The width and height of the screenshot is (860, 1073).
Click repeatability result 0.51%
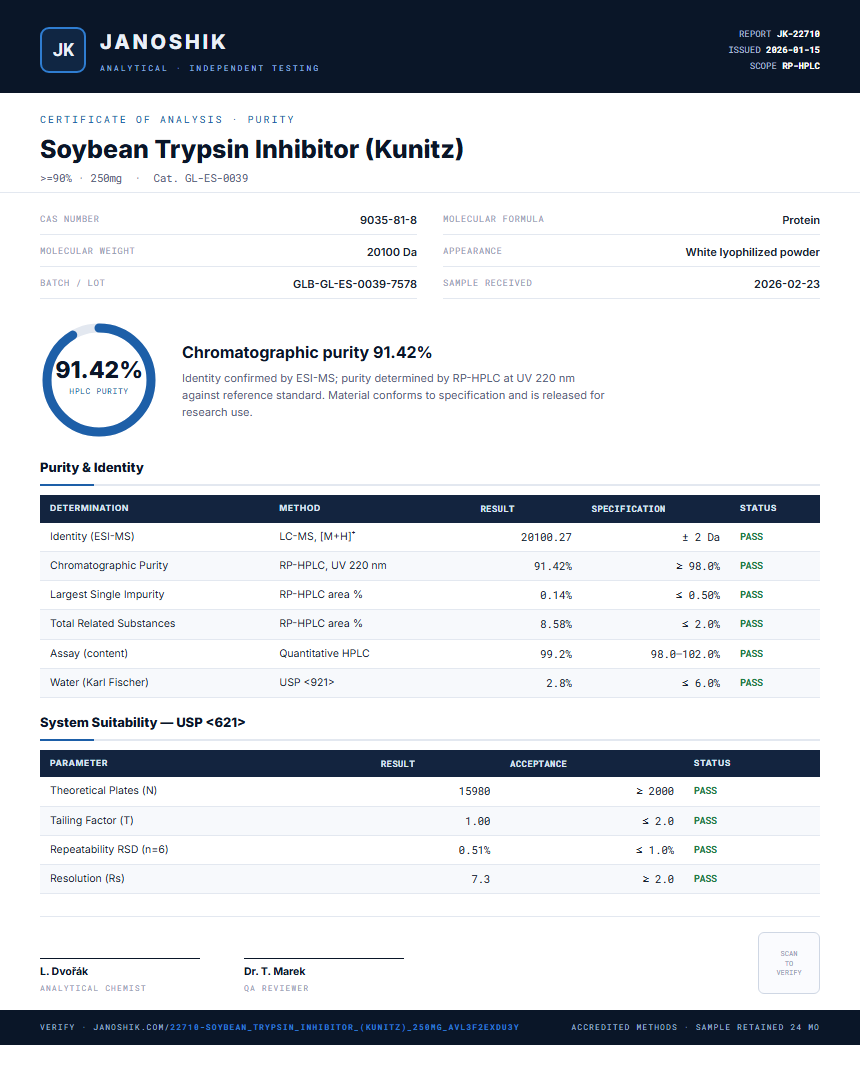[x=474, y=850]
